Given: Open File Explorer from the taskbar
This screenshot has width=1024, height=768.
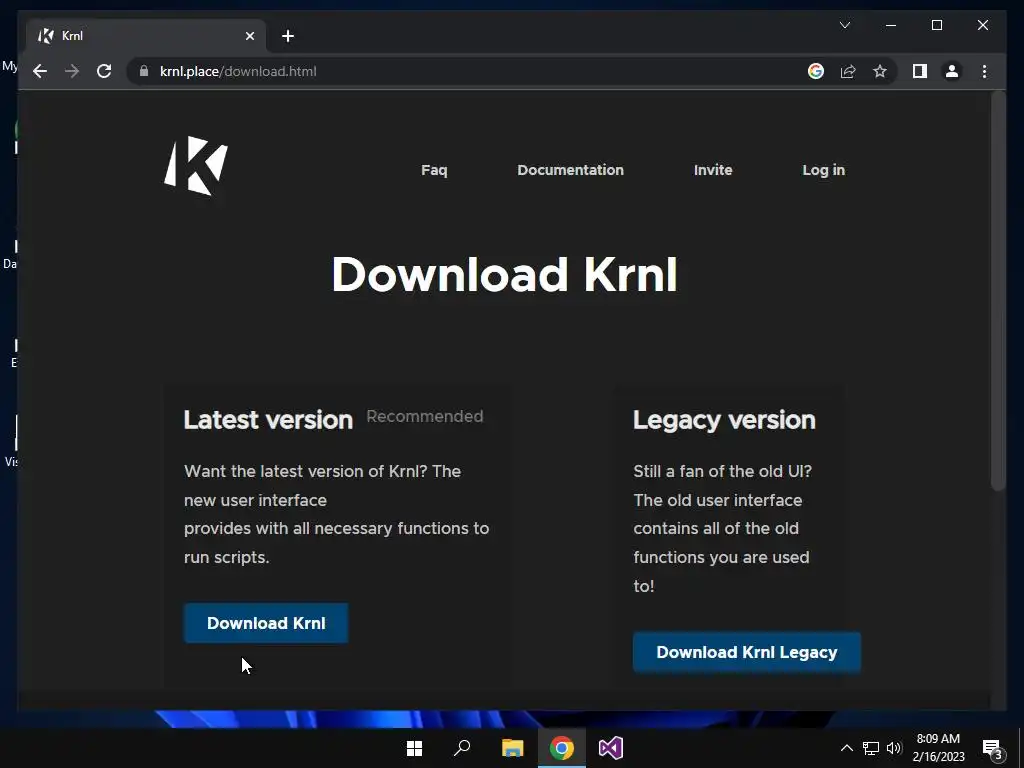Looking at the screenshot, I should tap(512, 748).
